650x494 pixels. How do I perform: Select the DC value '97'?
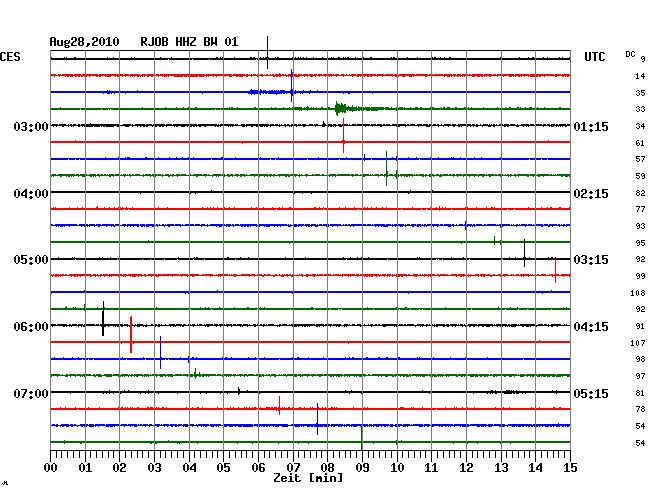[x=640, y=376]
